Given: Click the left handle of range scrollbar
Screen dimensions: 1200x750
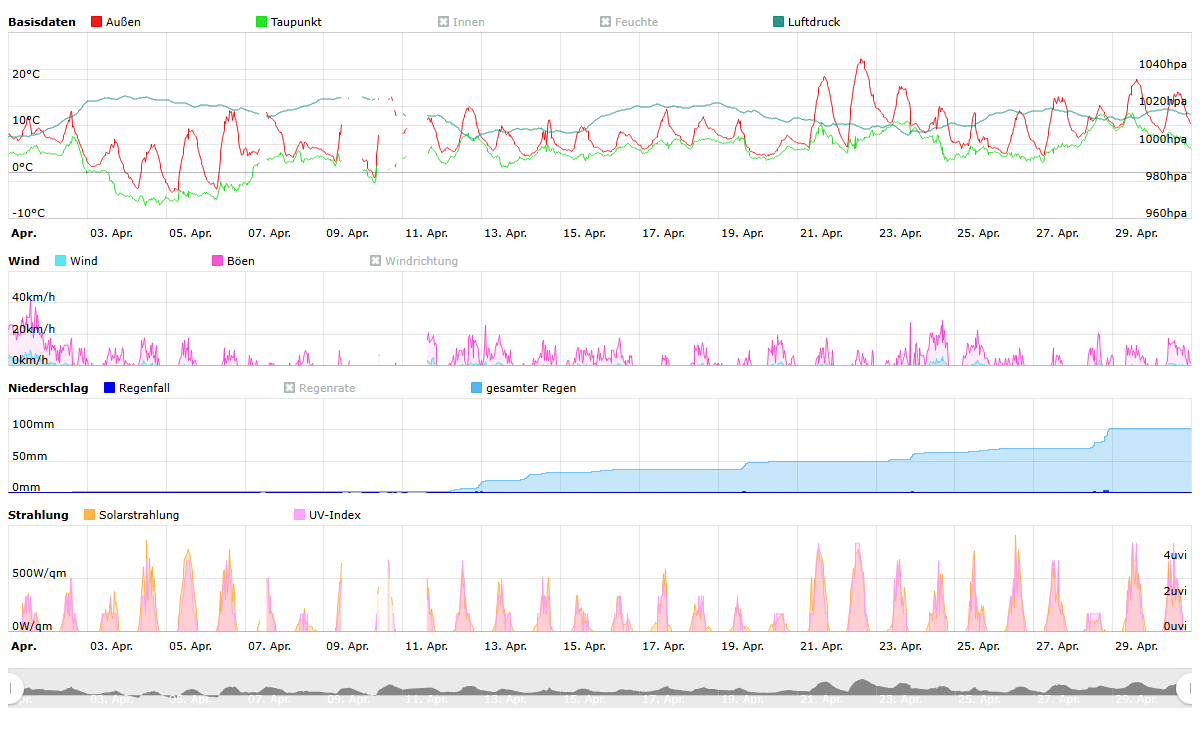Looking at the screenshot, I should click(x=14, y=688).
